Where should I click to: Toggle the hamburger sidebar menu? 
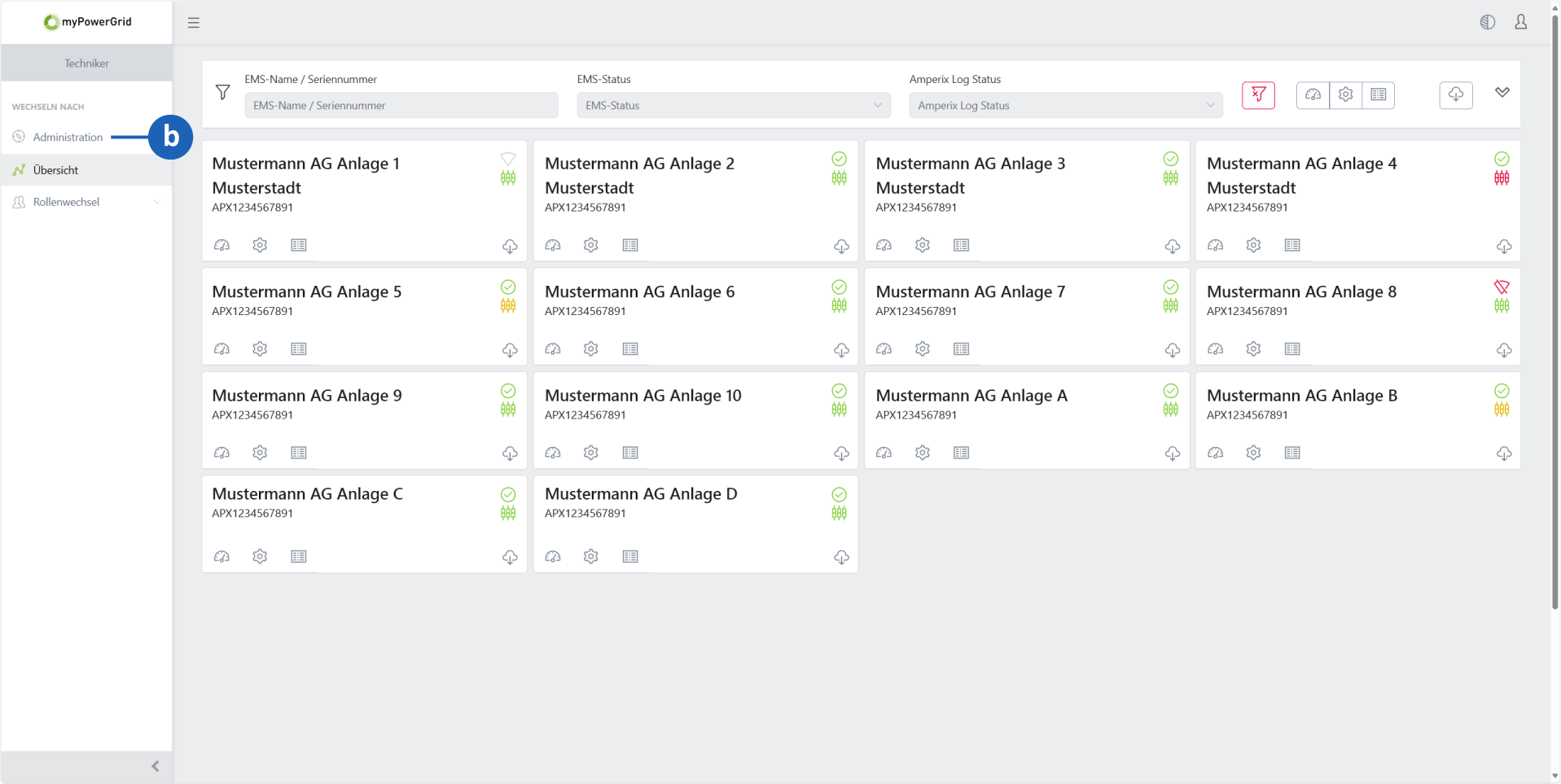click(194, 23)
